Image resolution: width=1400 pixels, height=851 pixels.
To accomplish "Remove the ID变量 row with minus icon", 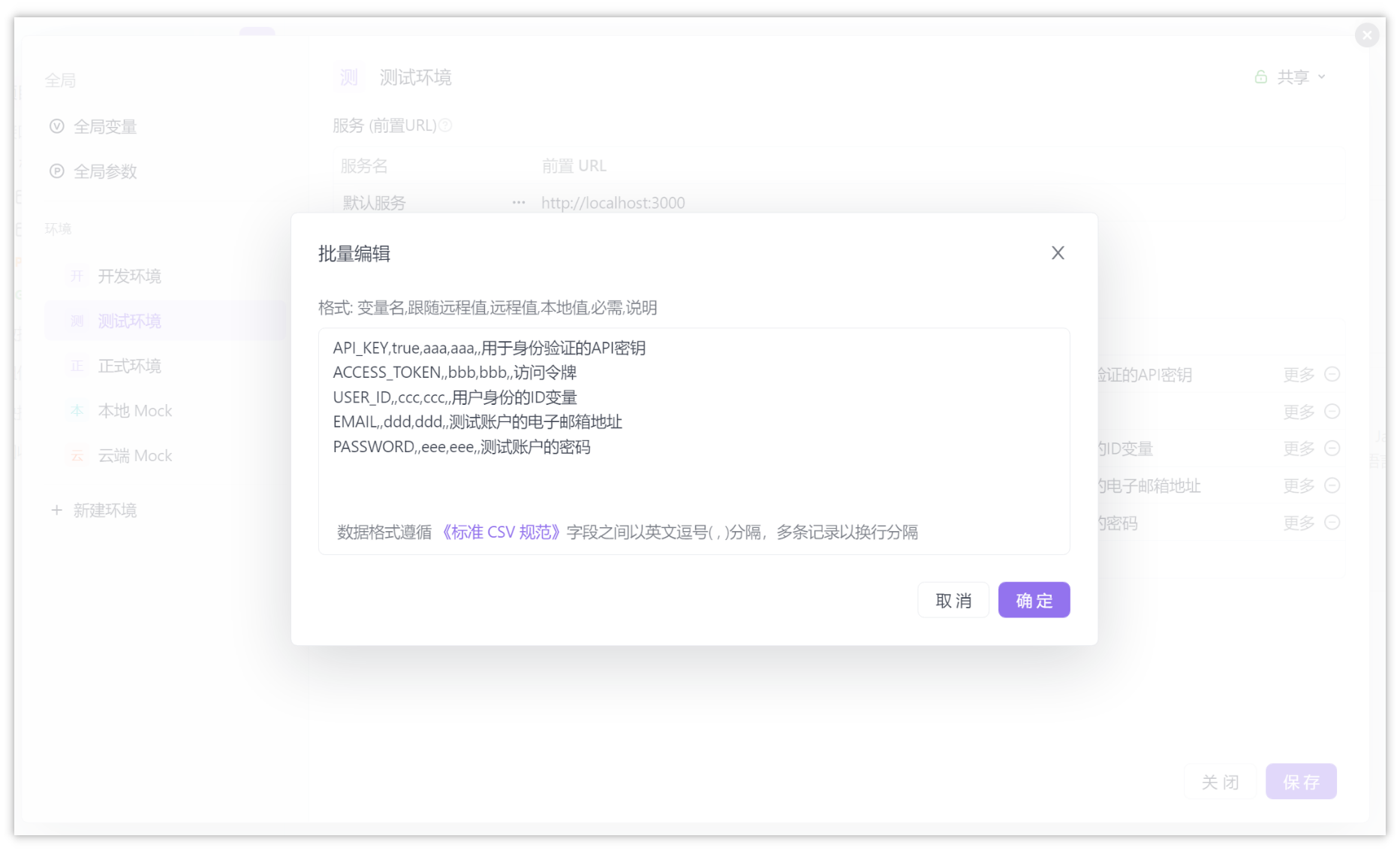I will tap(1332, 448).
